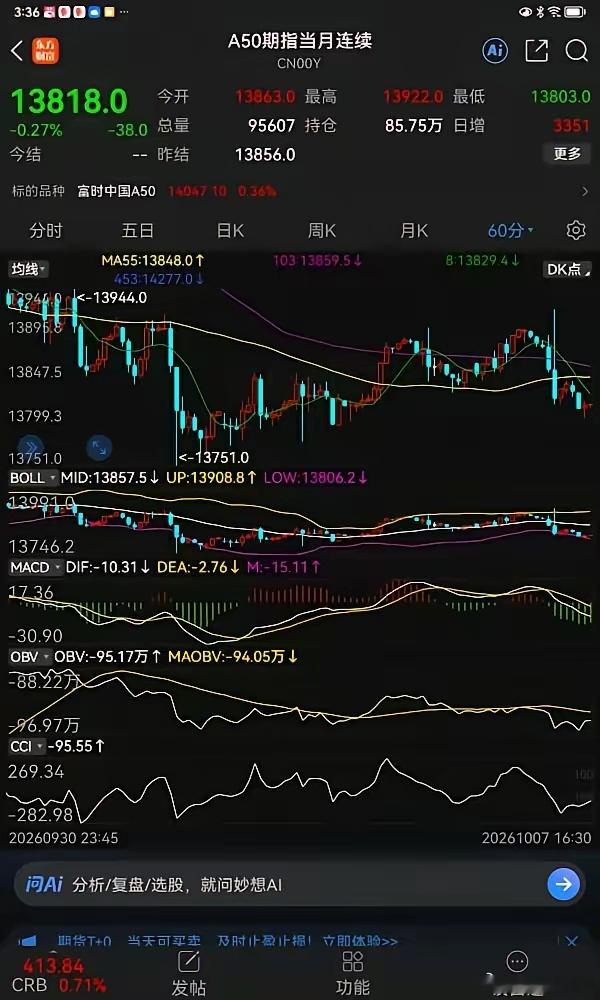
Task: Tap the battery icon in status bar
Action: [574, 12]
